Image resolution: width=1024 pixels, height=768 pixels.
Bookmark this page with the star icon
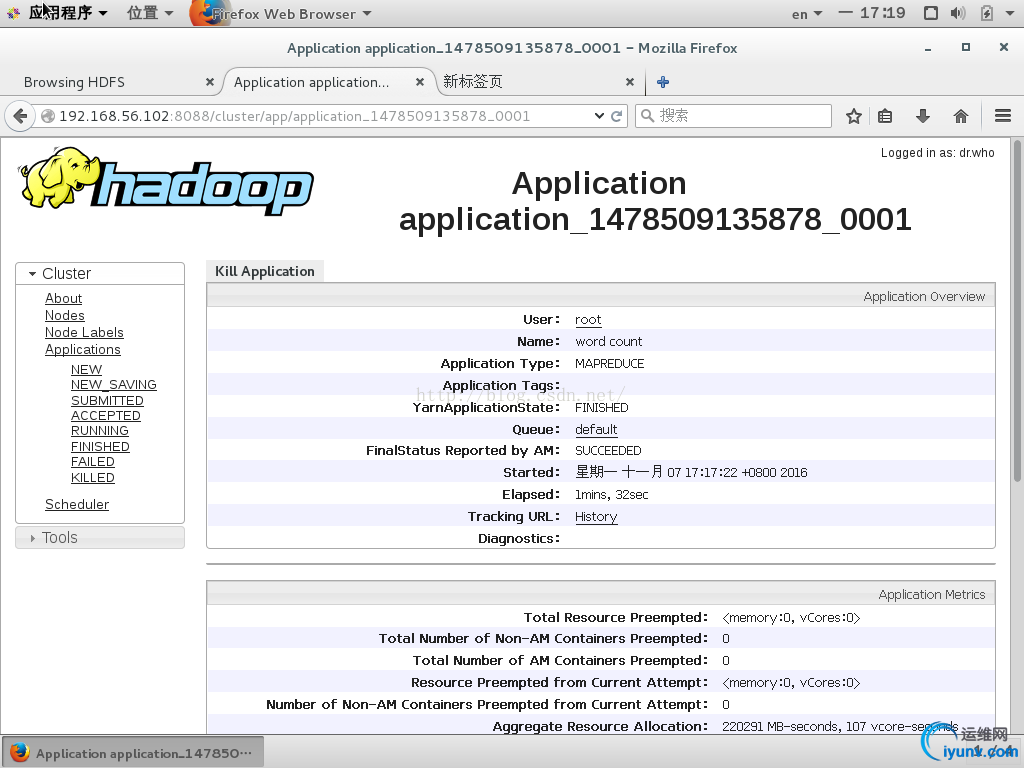click(853, 116)
